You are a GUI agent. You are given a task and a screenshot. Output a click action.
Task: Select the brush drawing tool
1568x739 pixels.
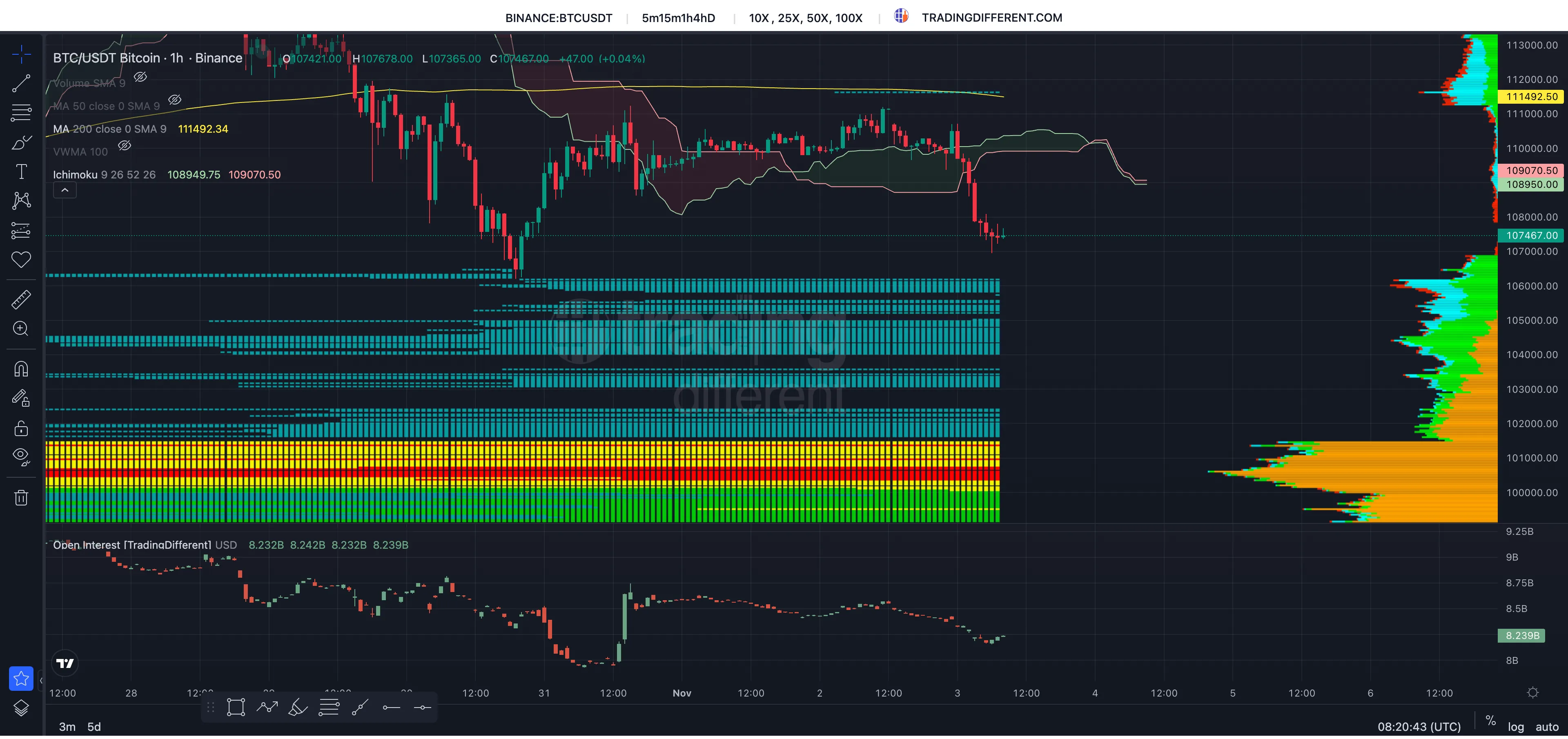coord(21,142)
